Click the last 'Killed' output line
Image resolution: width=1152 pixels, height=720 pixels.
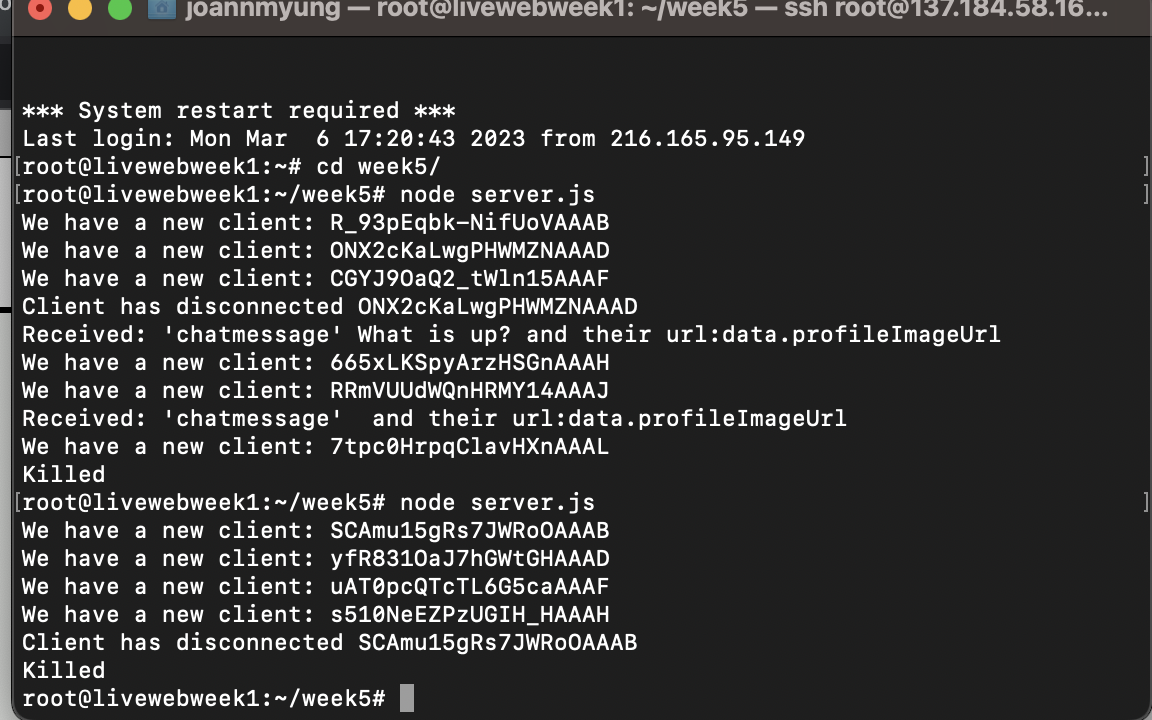click(63, 670)
